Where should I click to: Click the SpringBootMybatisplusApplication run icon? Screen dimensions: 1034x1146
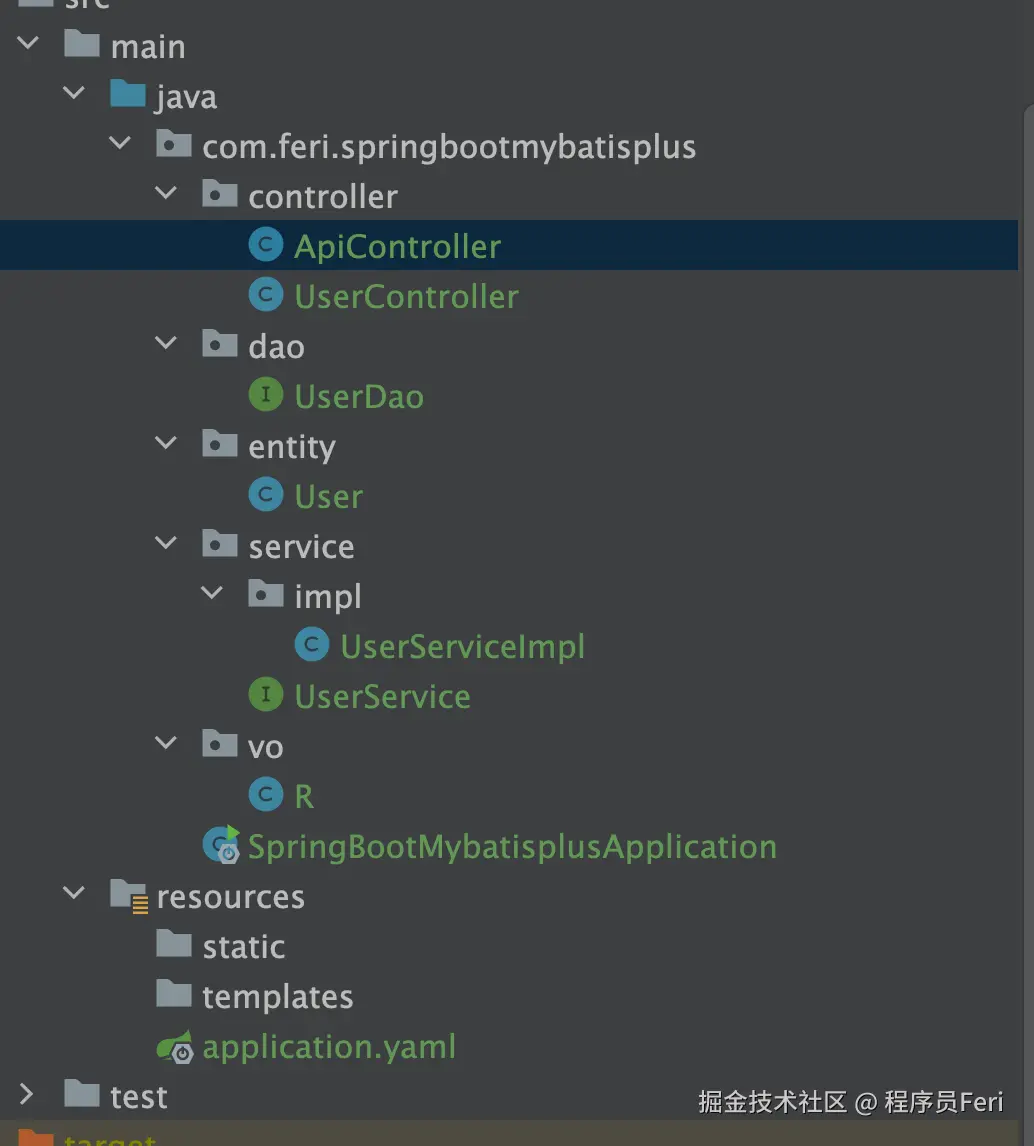(221, 846)
